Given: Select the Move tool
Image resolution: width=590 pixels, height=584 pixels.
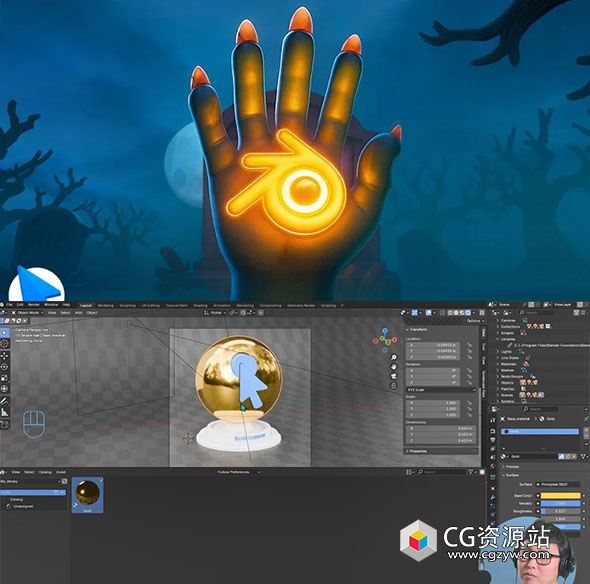Looking at the screenshot, I should tap(5, 356).
